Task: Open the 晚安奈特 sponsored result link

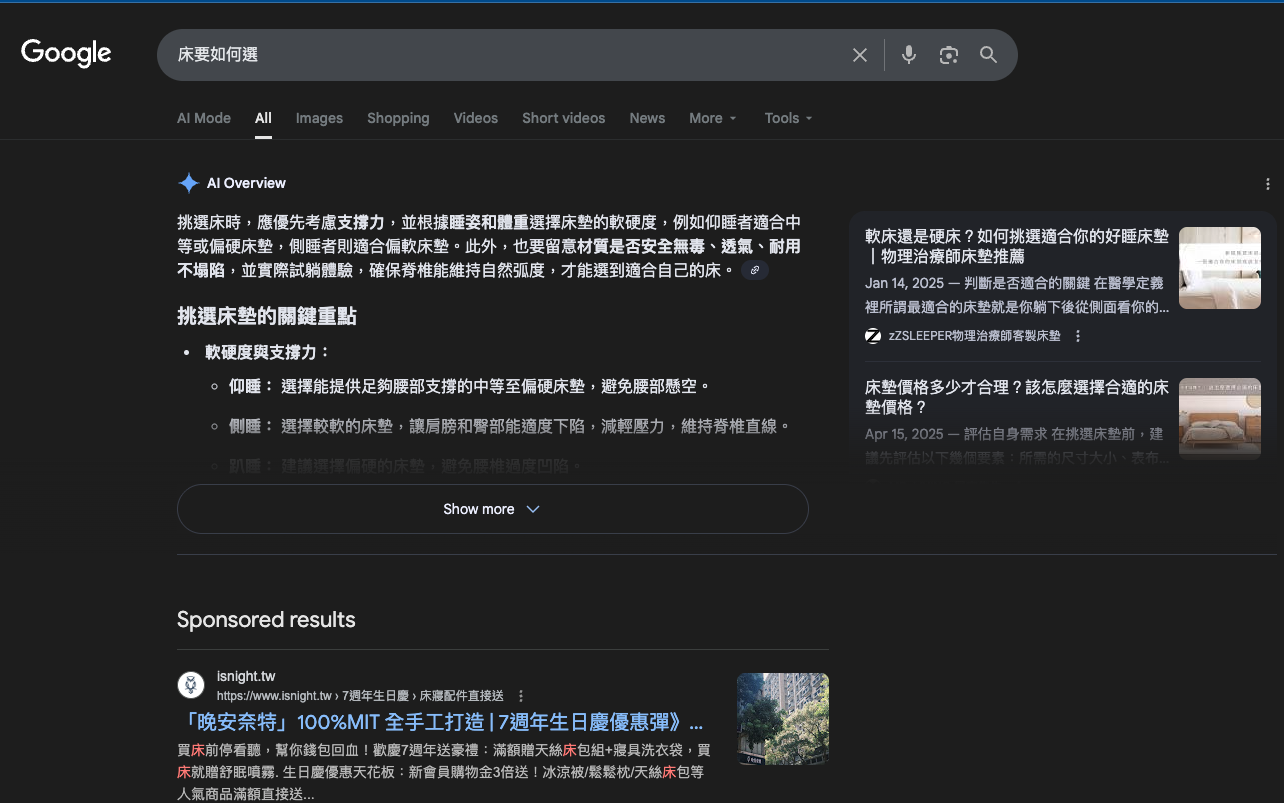Action: (440, 723)
